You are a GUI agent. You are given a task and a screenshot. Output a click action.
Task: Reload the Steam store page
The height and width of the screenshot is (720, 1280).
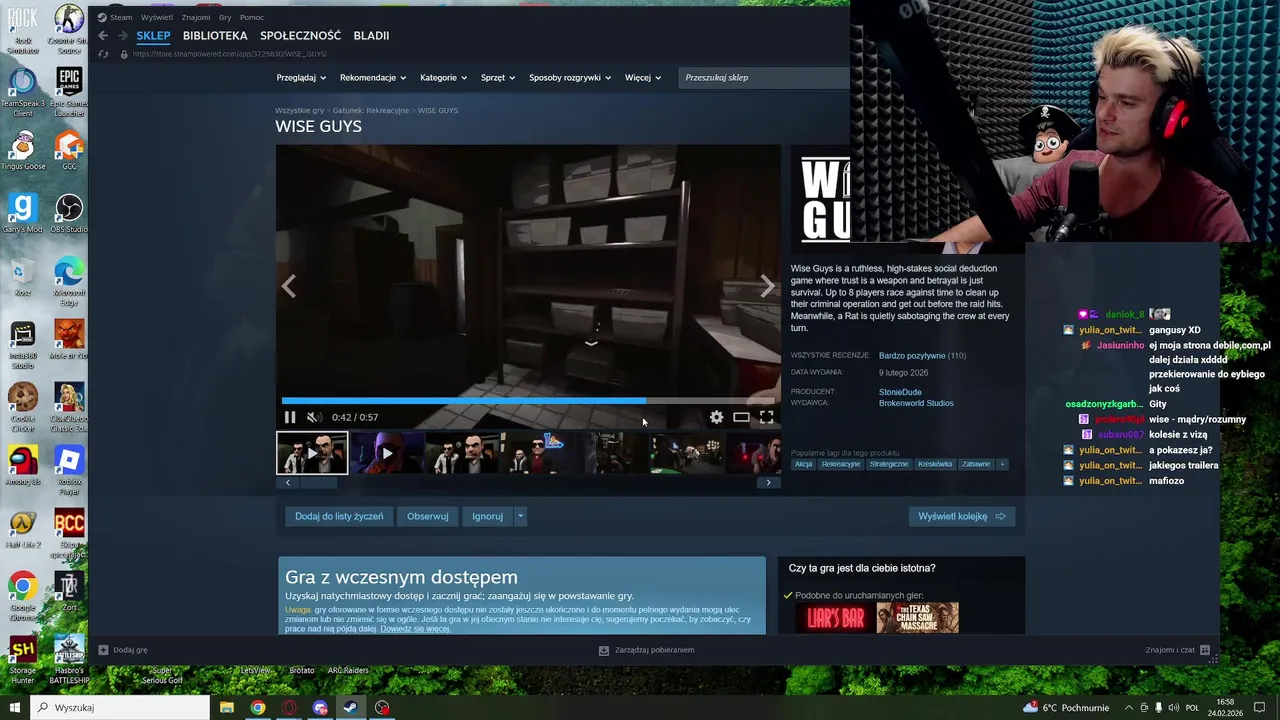pyautogui.click(x=103, y=54)
